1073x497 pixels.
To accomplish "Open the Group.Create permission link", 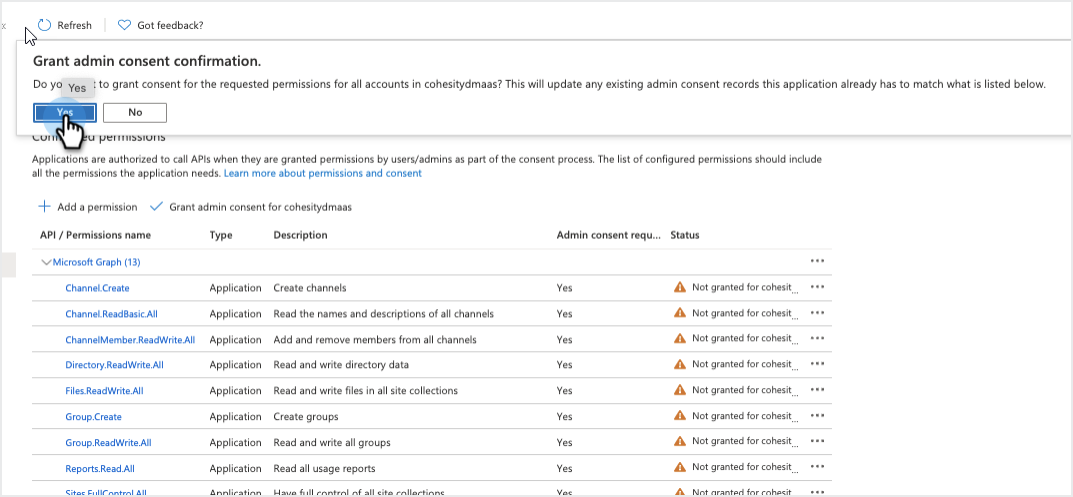I will (93, 416).
